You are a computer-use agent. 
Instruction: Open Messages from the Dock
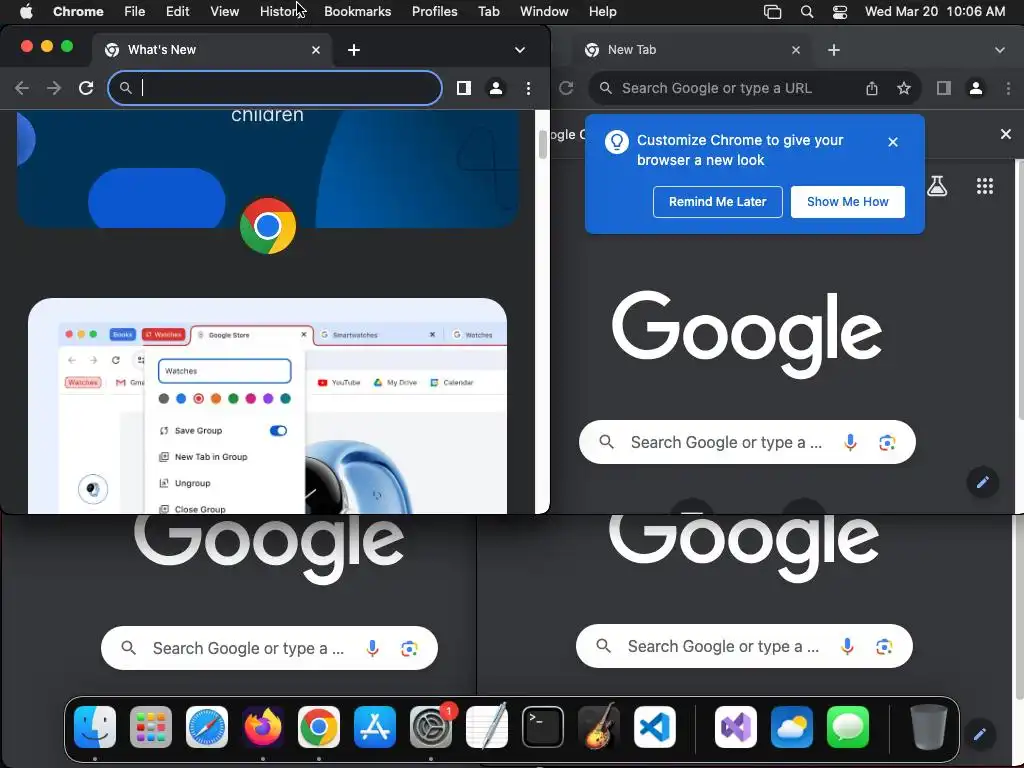pos(848,727)
